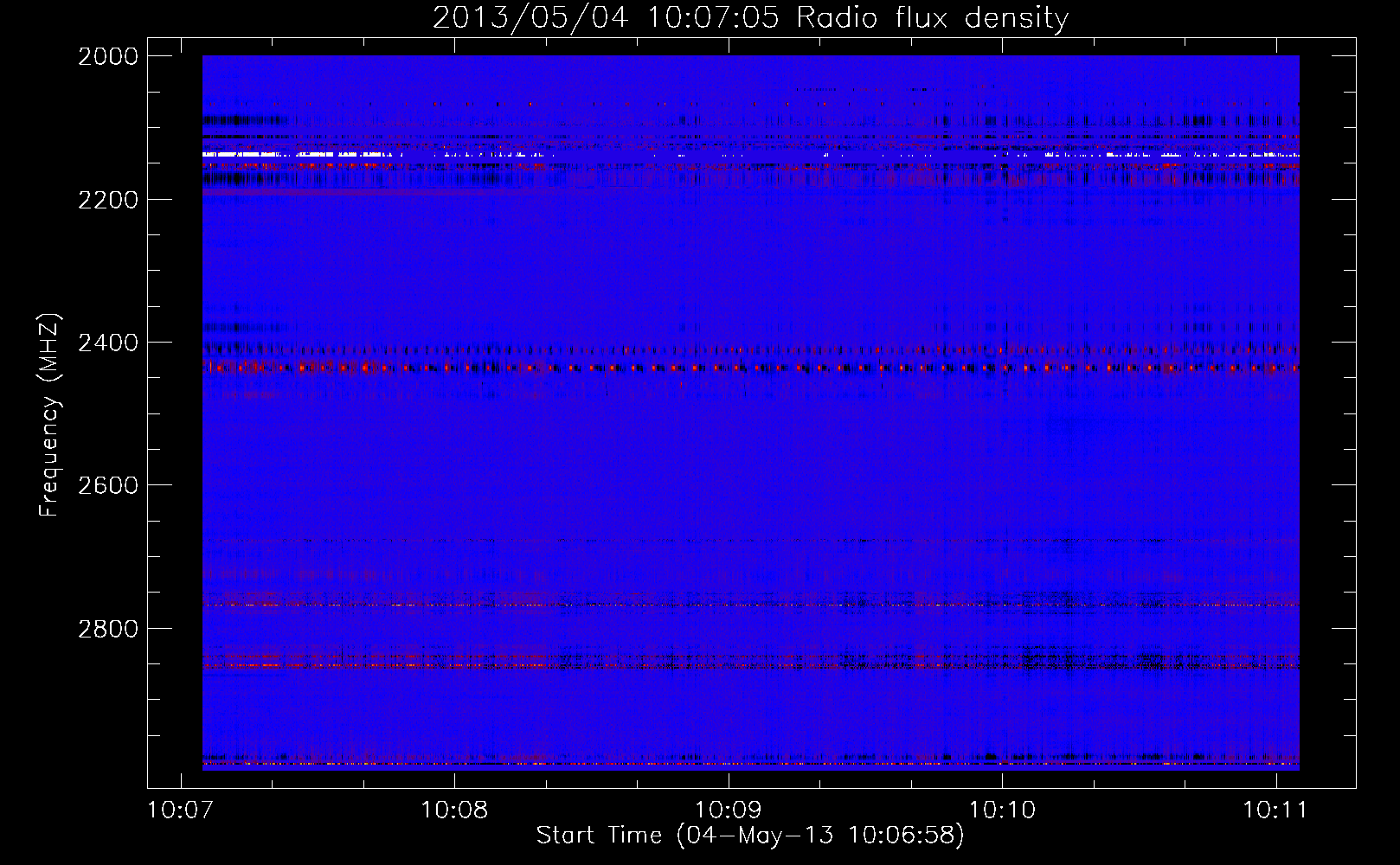Click the red dotted band near 2435 MHz
1400x865 pixels.
[x=750, y=368]
